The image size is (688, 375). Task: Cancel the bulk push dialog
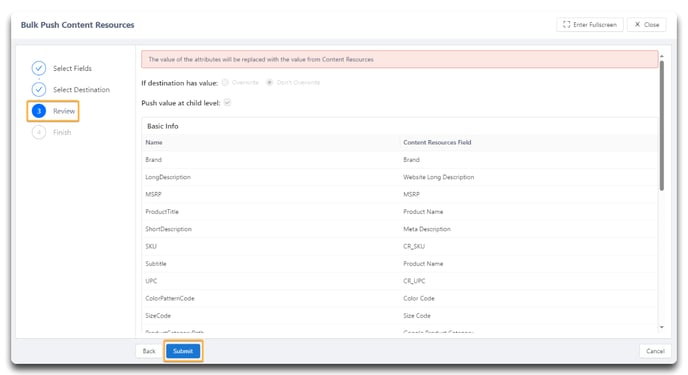(655, 351)
